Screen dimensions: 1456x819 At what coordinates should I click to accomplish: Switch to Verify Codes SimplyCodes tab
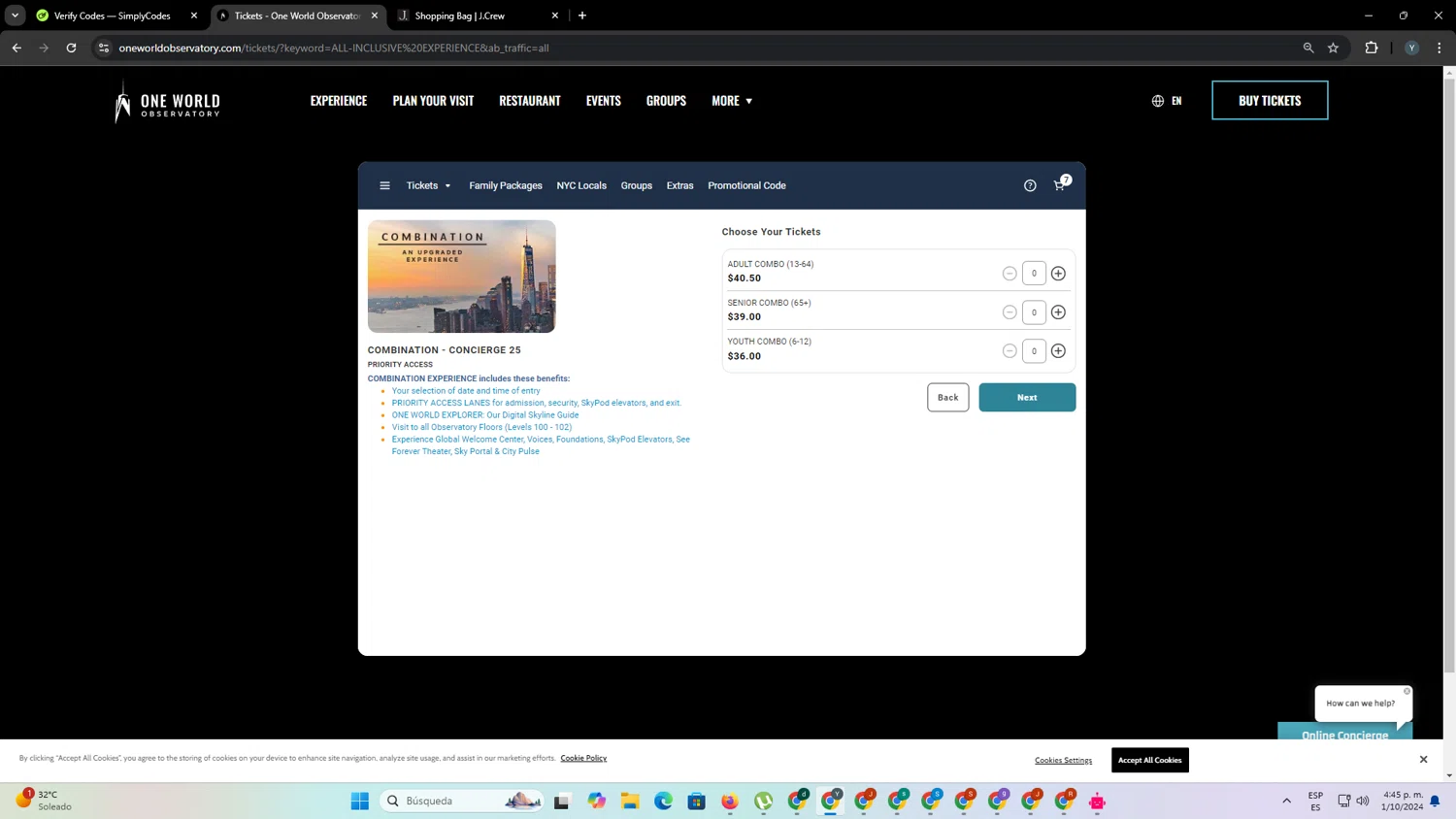click(112, 16)
